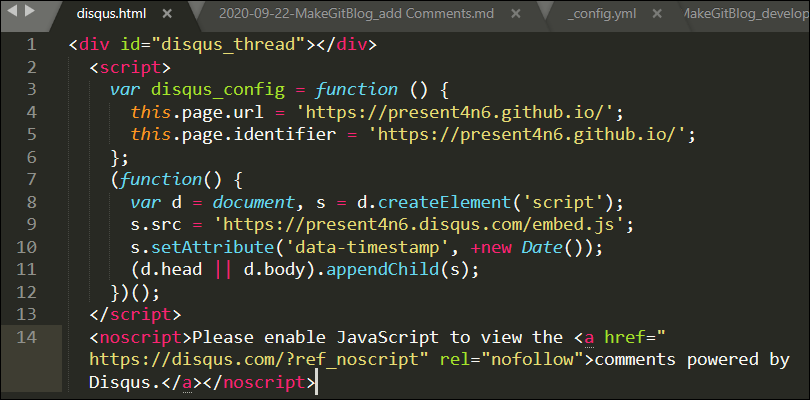
Task: Click line number 9 in gutter
Action: pos(32,225)
